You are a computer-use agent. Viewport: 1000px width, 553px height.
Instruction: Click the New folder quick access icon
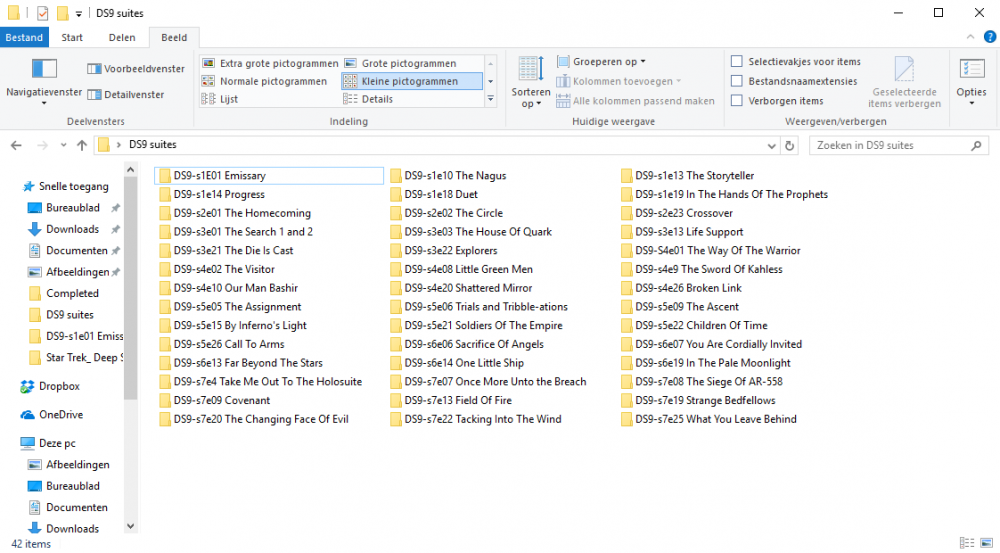pyautogui.click(x=62, y=13)
